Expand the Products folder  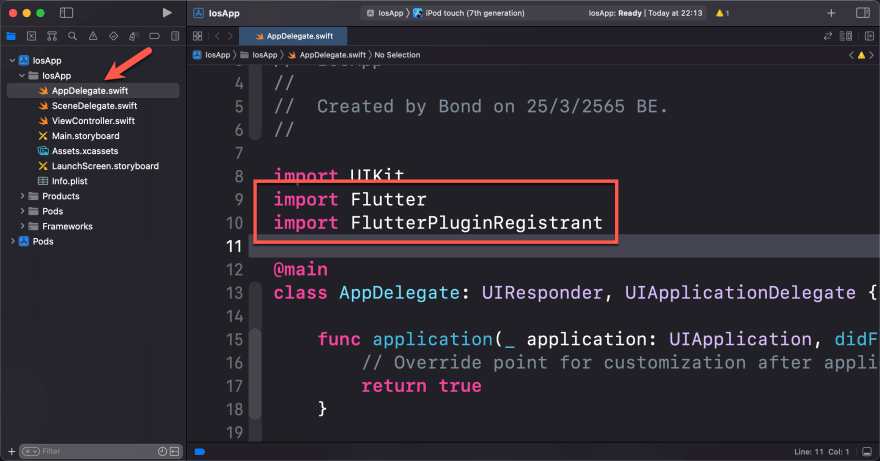coord(22,196)
